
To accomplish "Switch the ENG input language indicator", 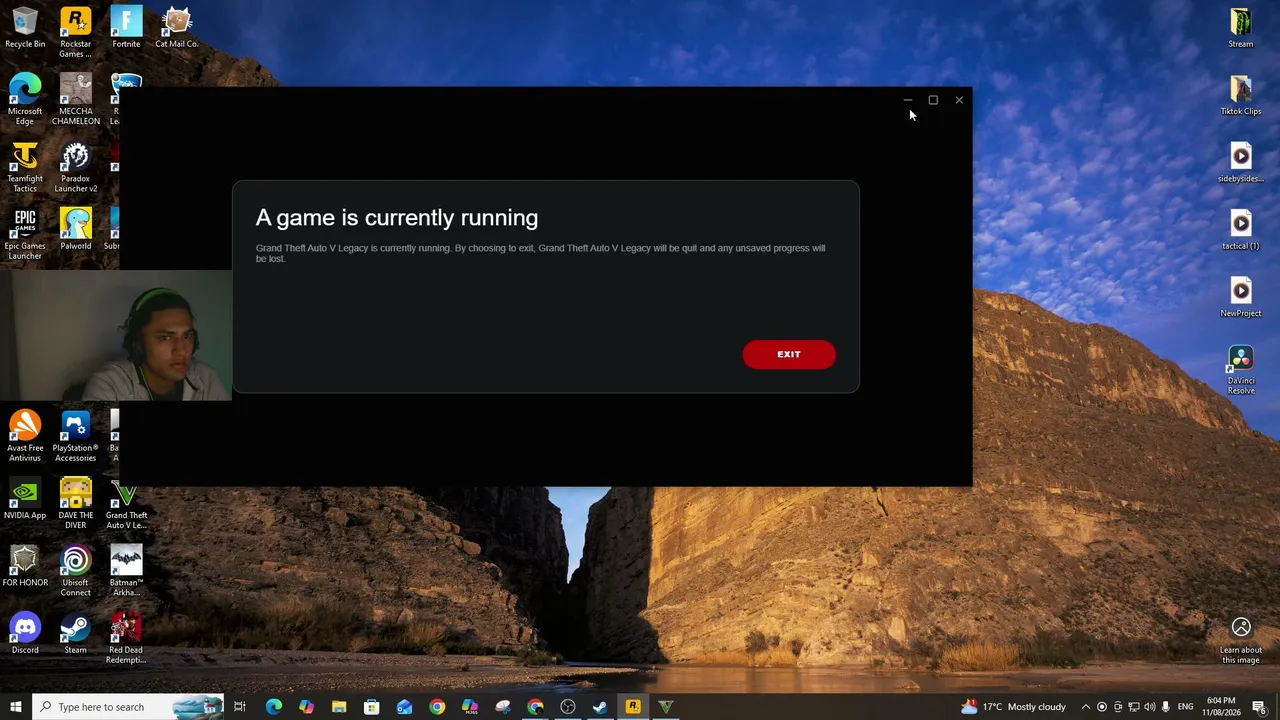I will point(1186,707).
